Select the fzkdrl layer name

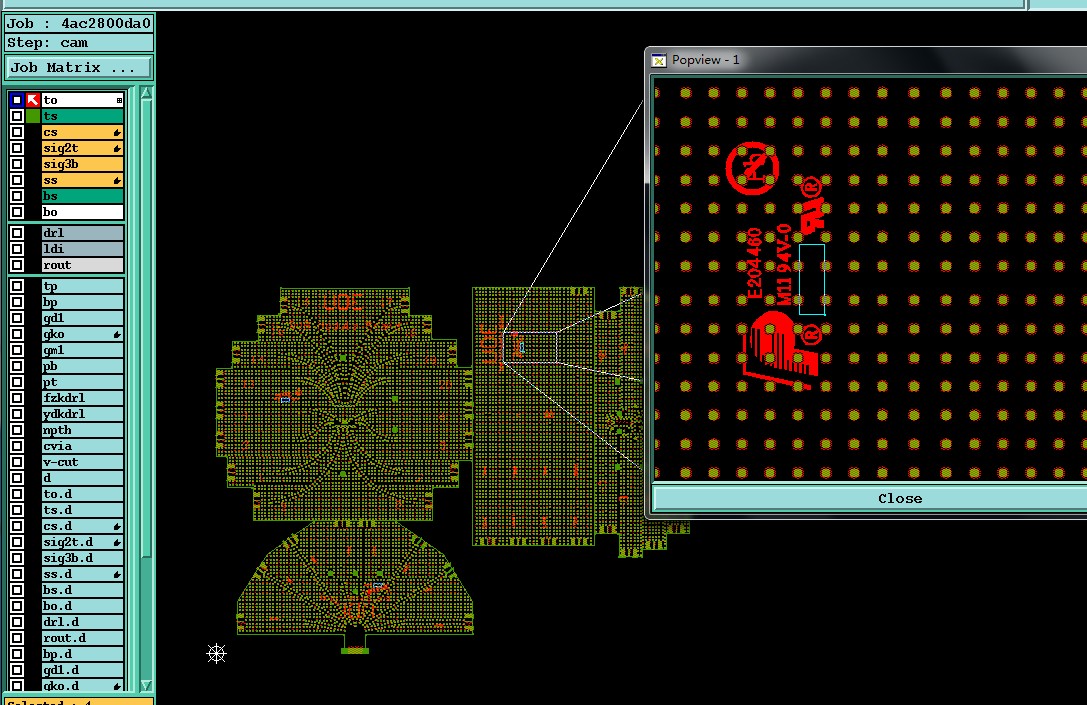pyautogui.click(x=82, y=398)
